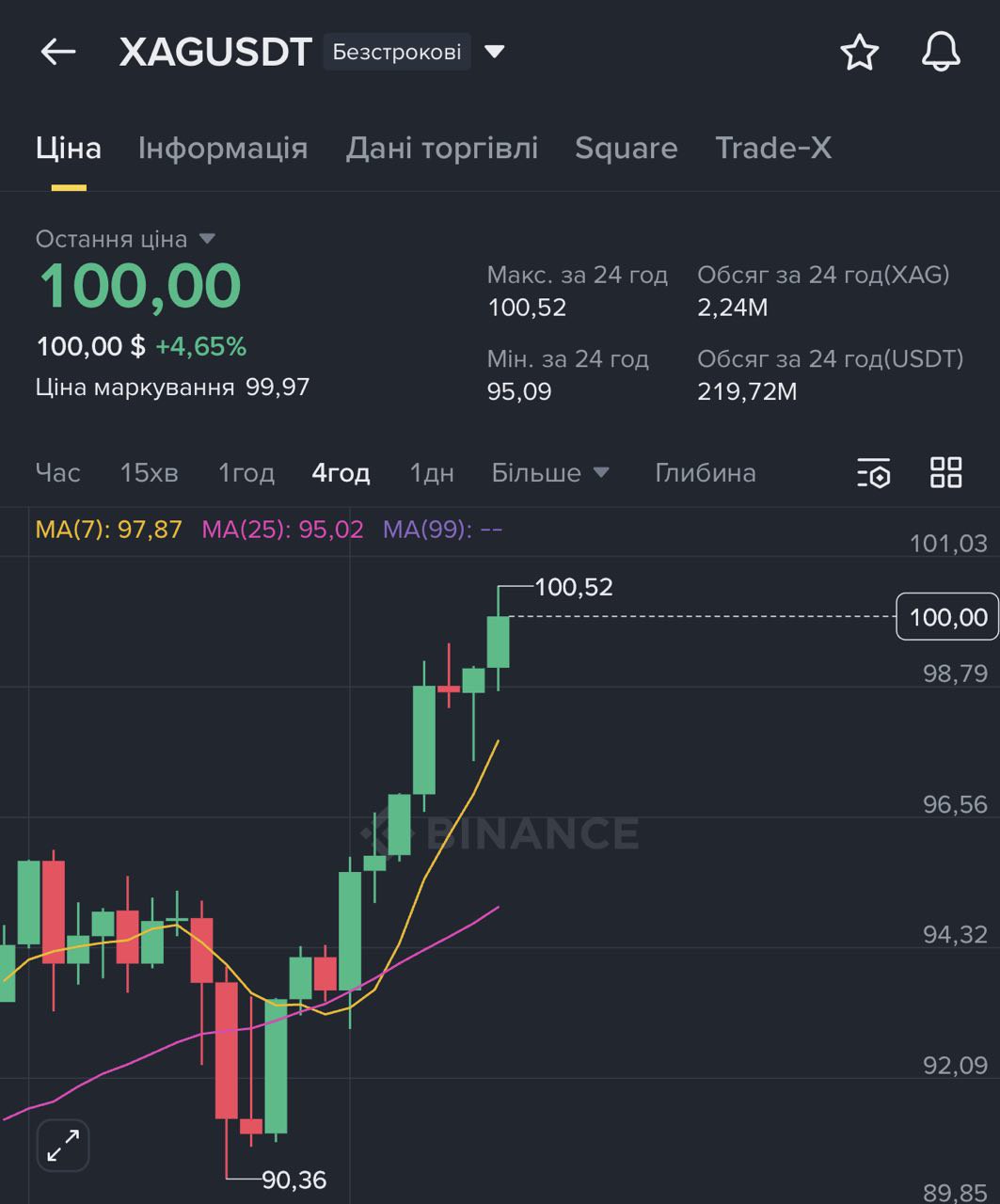This screenshot has height=1204, width=1000.
Task: Open chart indicator settings icon
Action: click(x=874, y=472)
